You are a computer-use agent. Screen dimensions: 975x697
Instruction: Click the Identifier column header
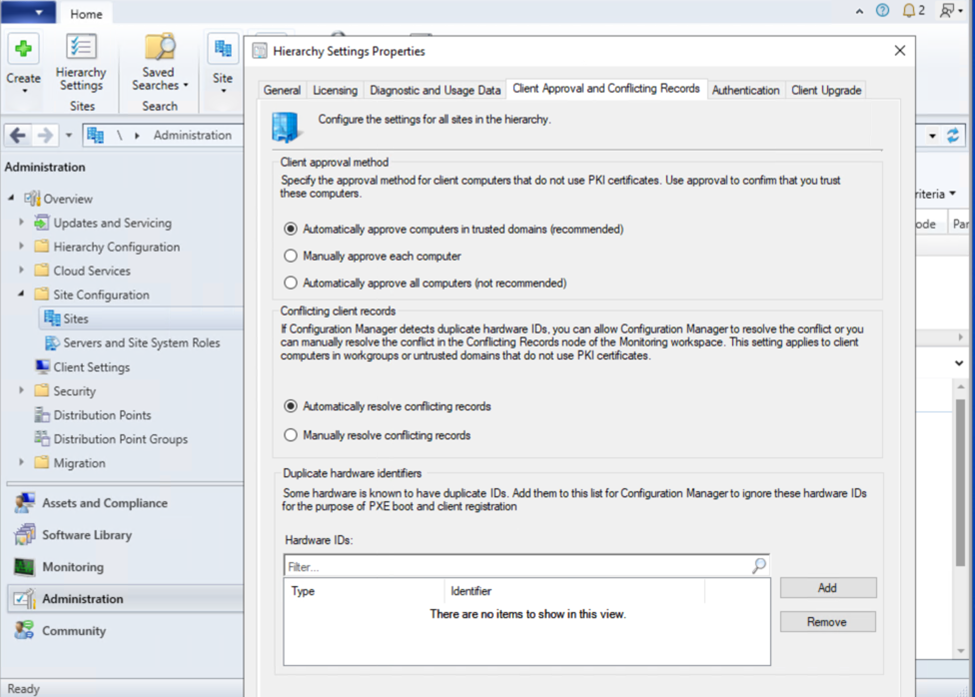575,591
